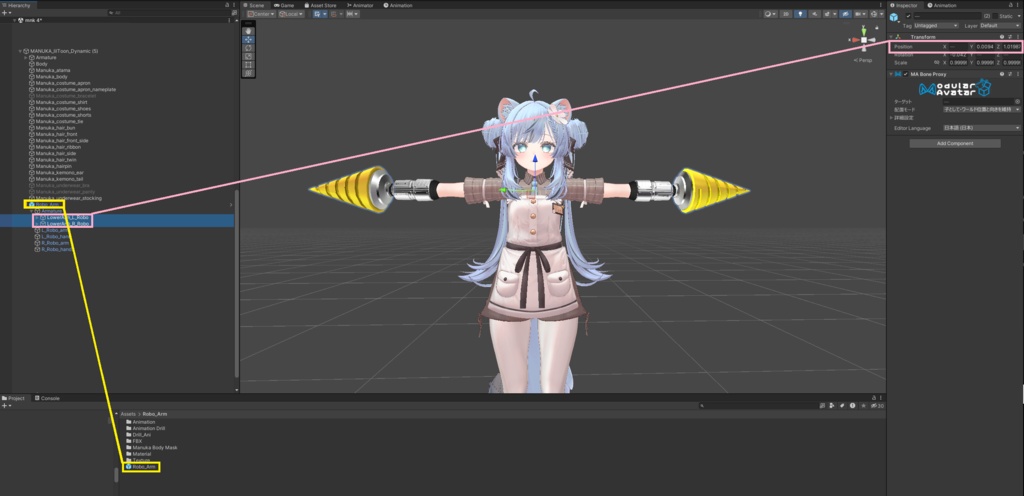Screen dimensions: 1024x496
Task: Open the Layer dropdown (Default)
Action: (999, 26)
